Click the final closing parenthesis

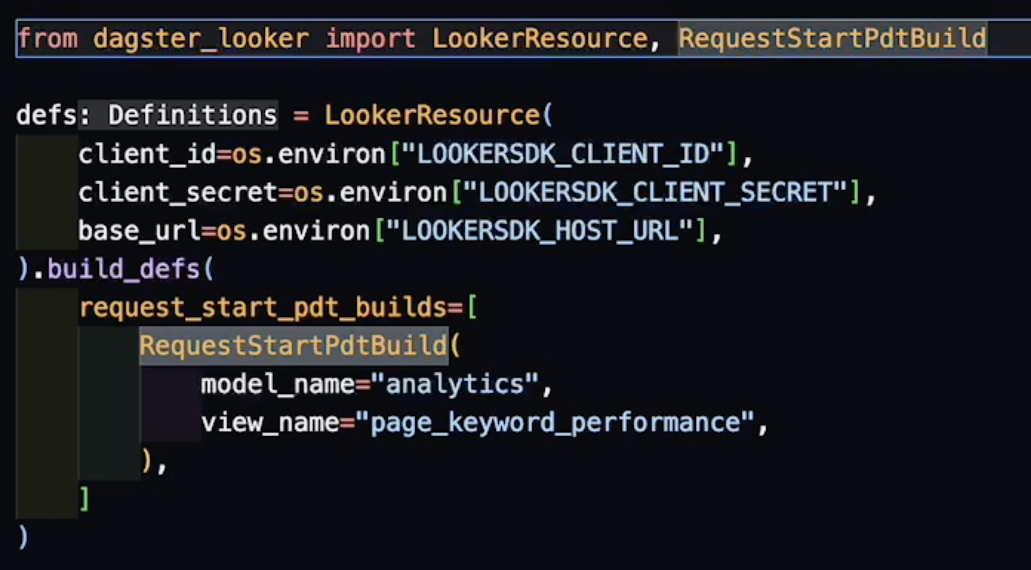[x=23, y=537]
